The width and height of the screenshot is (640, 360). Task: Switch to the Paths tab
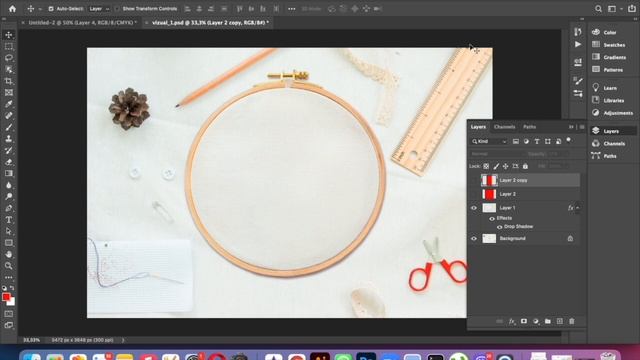pyautogui.click(x=529, y=127)
